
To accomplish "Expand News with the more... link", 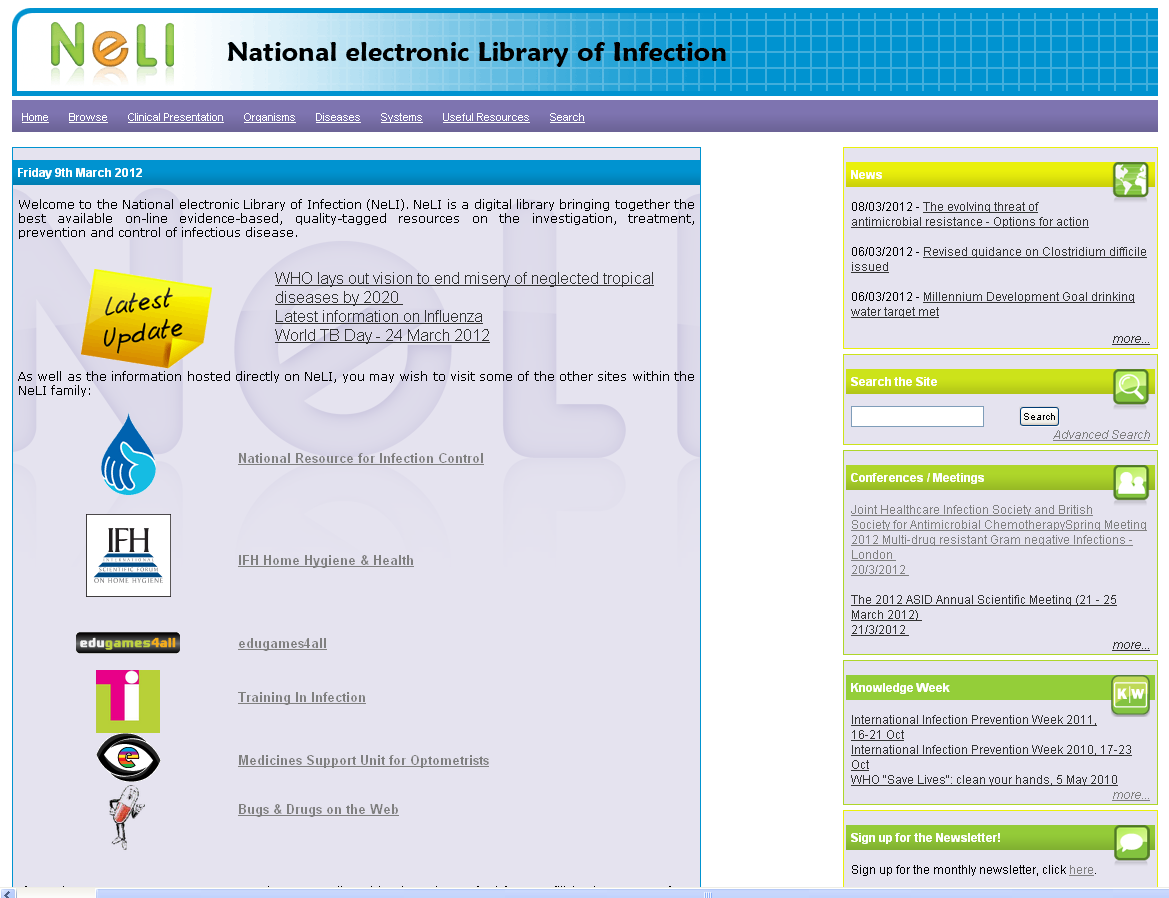I will pos(1130,340).
